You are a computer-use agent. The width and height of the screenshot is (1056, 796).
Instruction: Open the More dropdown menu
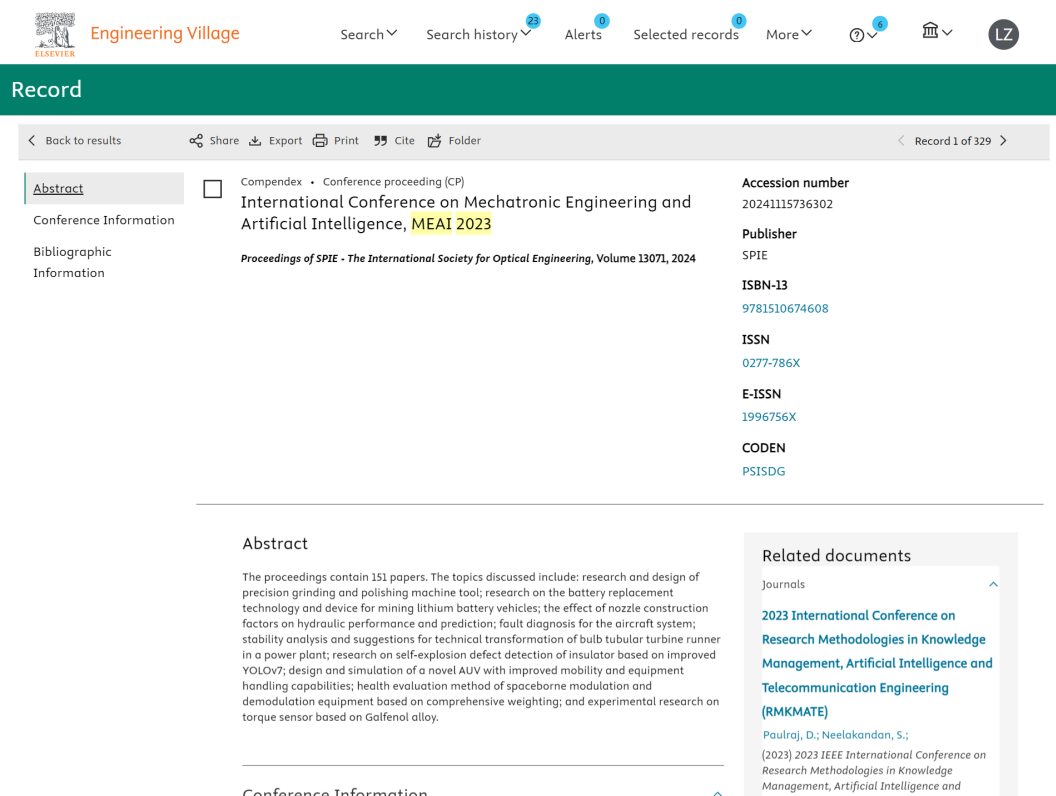[788, 34]
